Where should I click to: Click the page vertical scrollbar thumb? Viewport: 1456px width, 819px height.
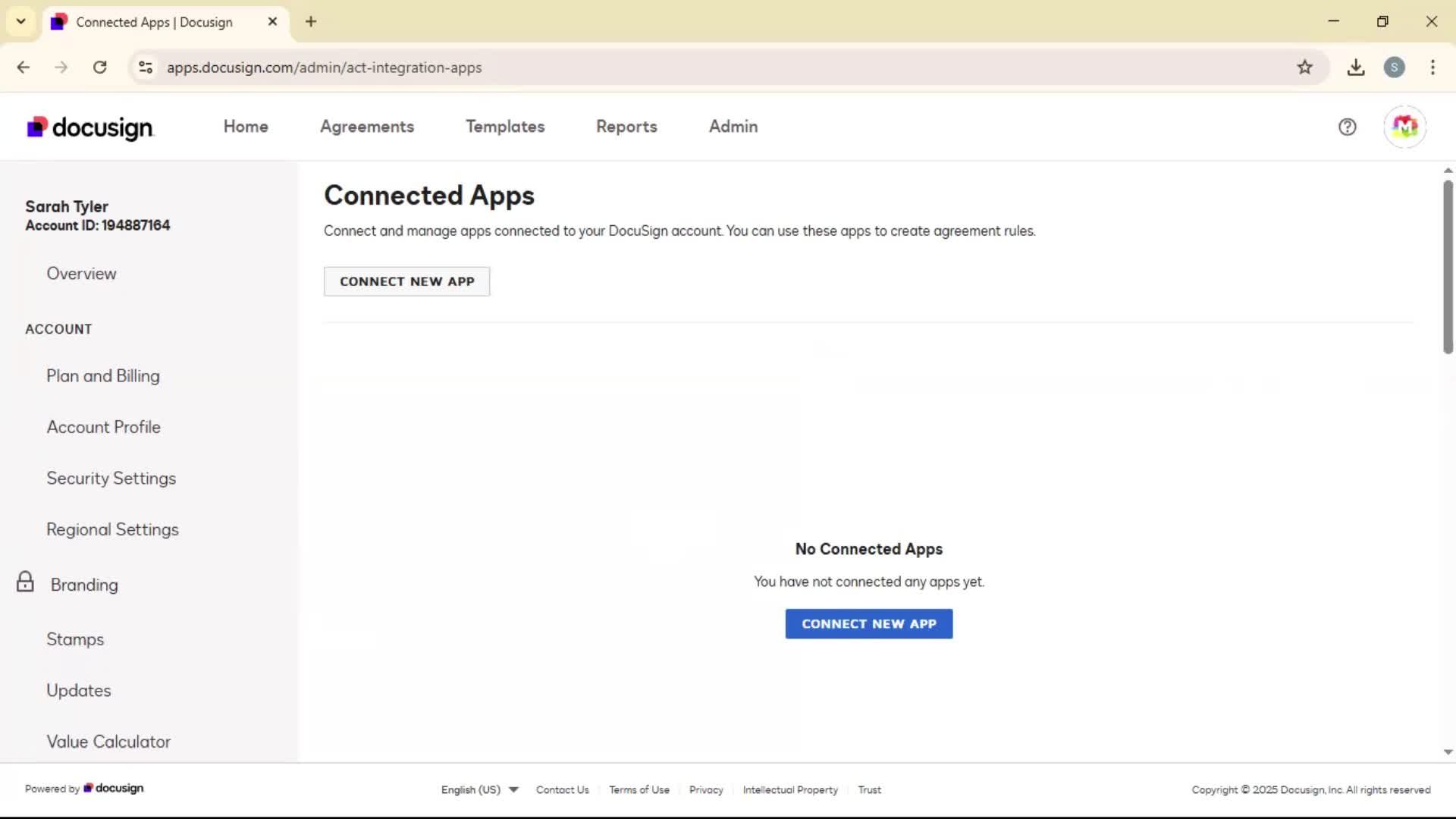click(1448, 267)
